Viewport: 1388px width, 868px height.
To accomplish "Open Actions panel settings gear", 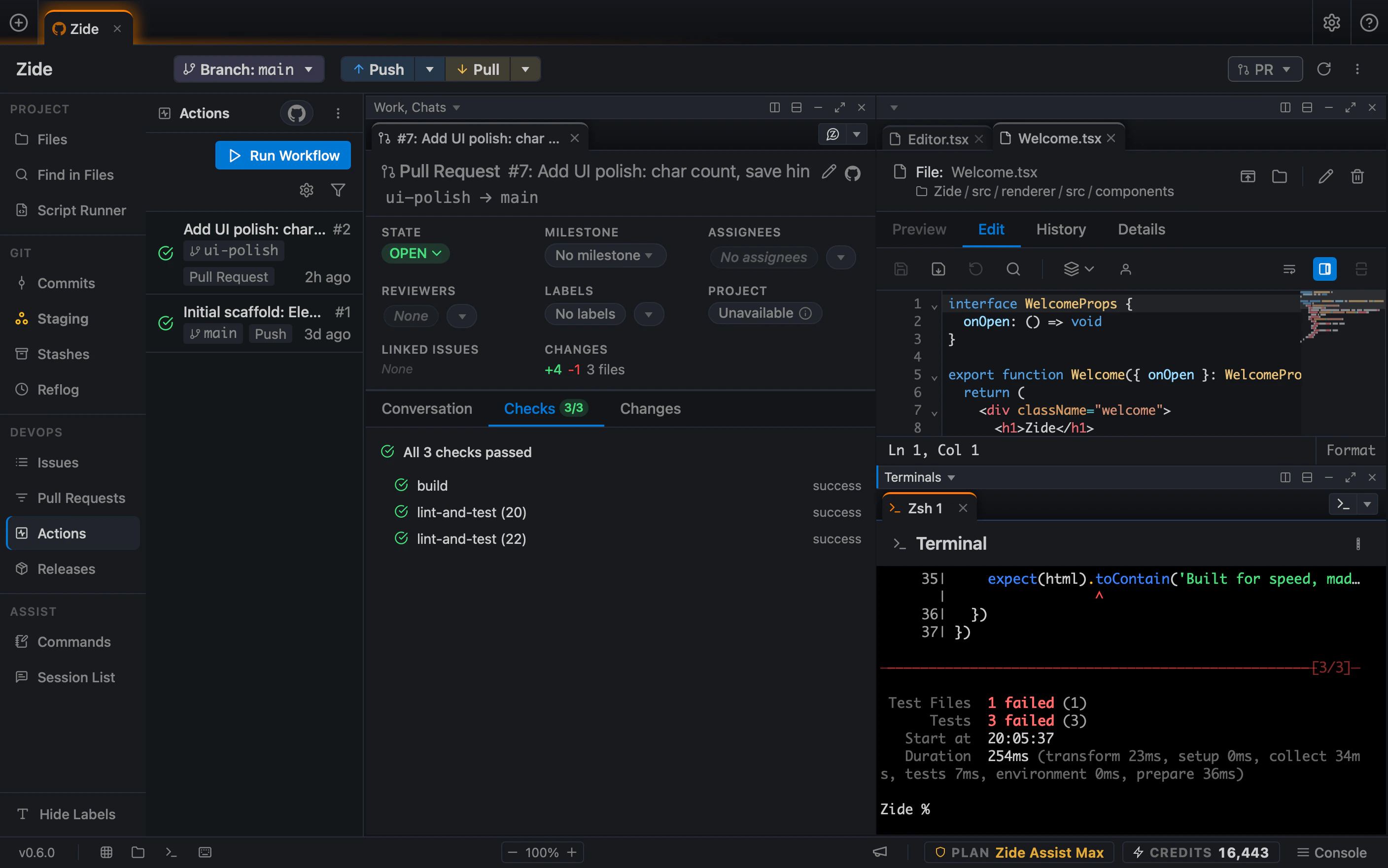I will coord(307,190).
